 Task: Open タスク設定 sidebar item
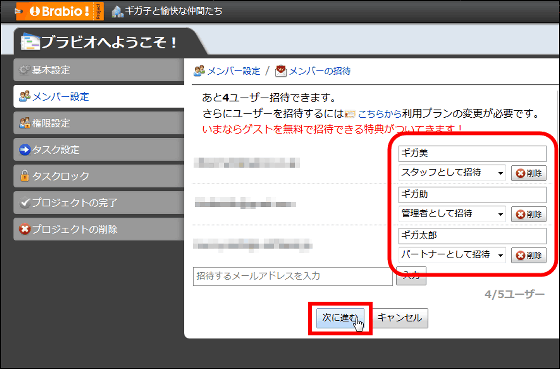point(99,150)
